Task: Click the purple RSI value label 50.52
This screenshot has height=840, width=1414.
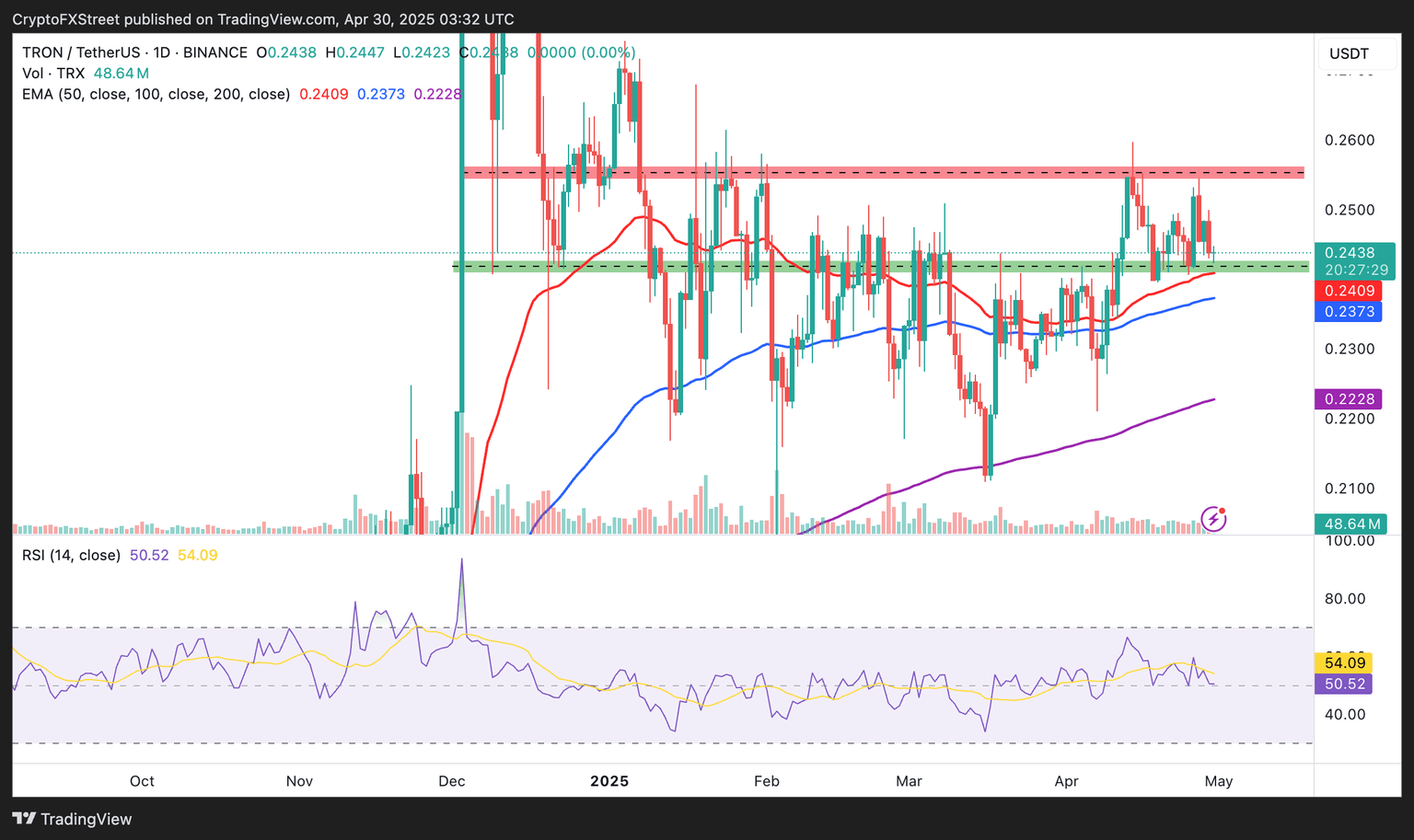Action: [1344, 684]
